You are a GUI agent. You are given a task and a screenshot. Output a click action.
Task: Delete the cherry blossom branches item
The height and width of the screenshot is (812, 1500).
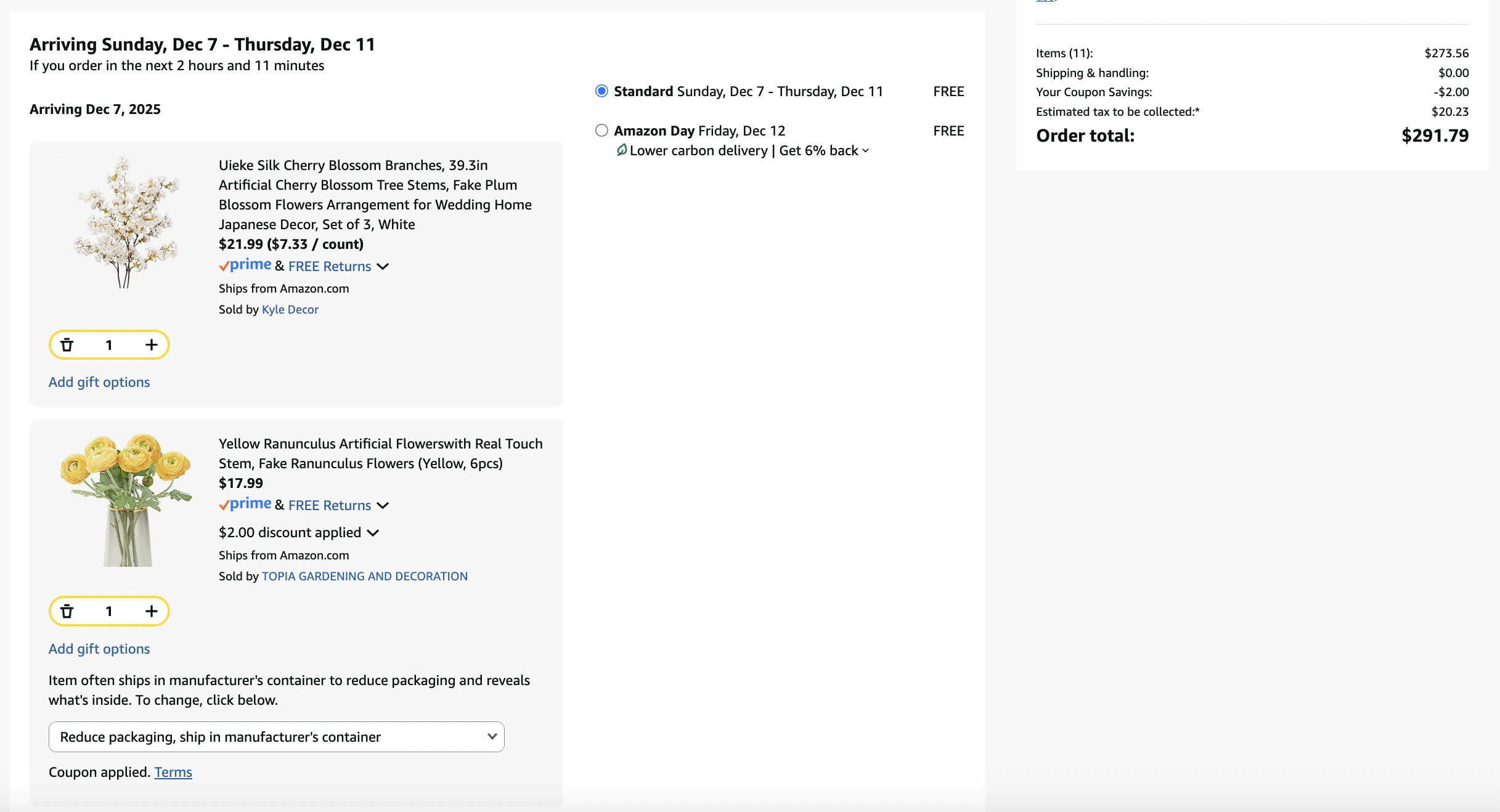[67, 345]
